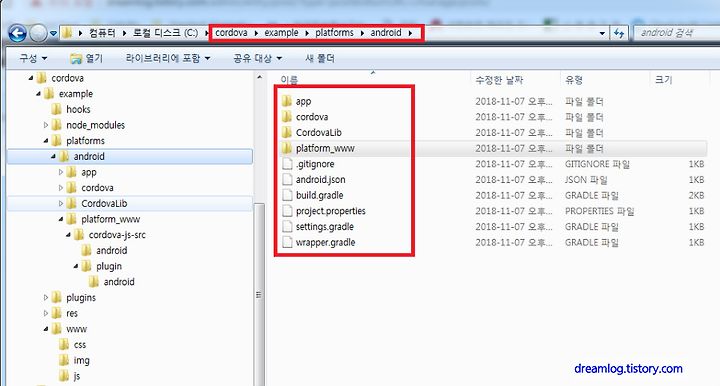Screen dimensions: 720x386
Task: Open recent locations dropdown next to navigation arrows
Action: click(53, 34)
